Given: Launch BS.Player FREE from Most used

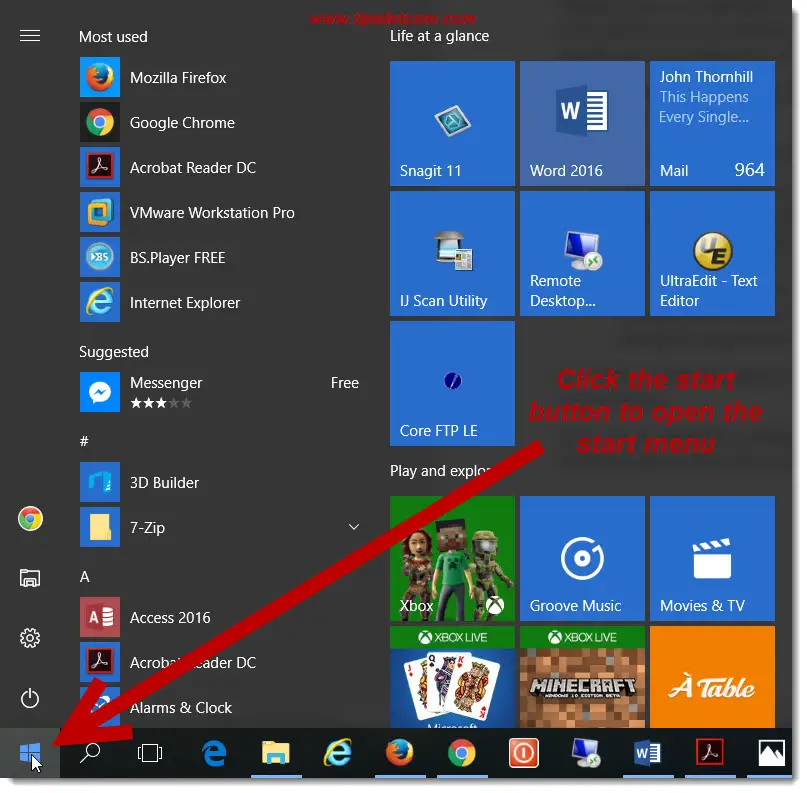Looking at the screenshot, I should [177, 258].
